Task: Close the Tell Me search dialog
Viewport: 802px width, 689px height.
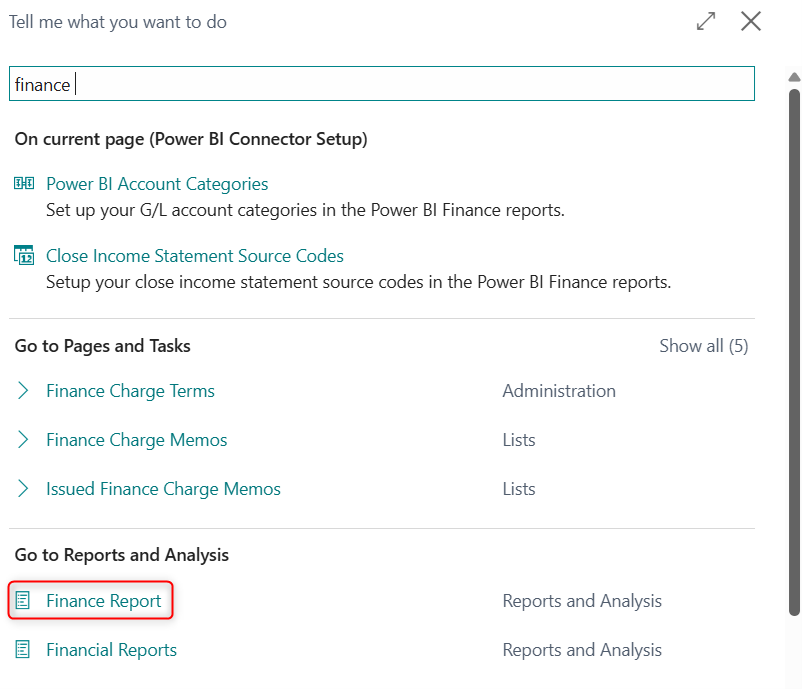Action: tap(751, 21)
